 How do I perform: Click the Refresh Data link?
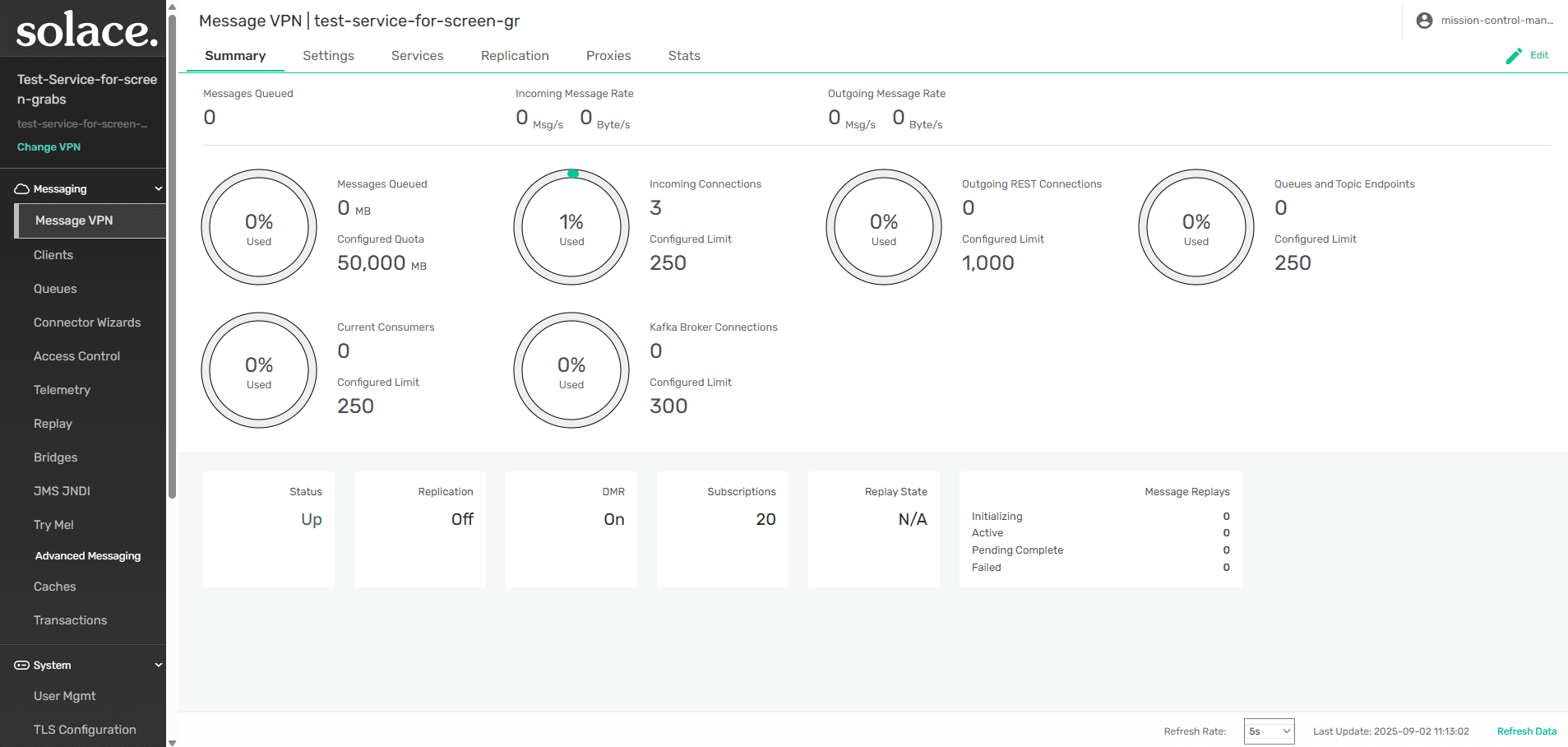(1526, 731)
